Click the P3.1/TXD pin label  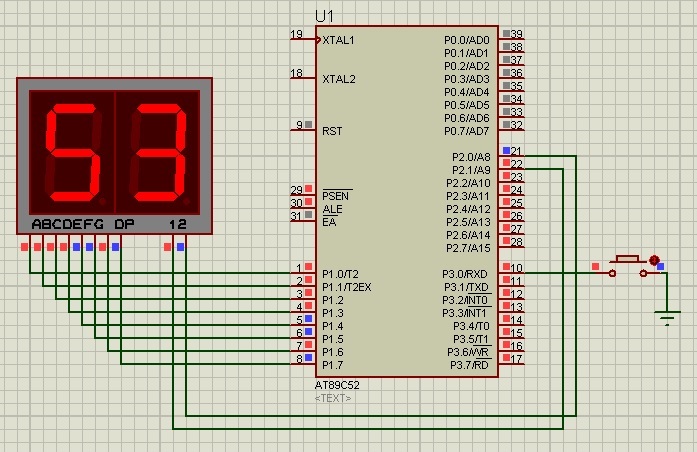466,287
